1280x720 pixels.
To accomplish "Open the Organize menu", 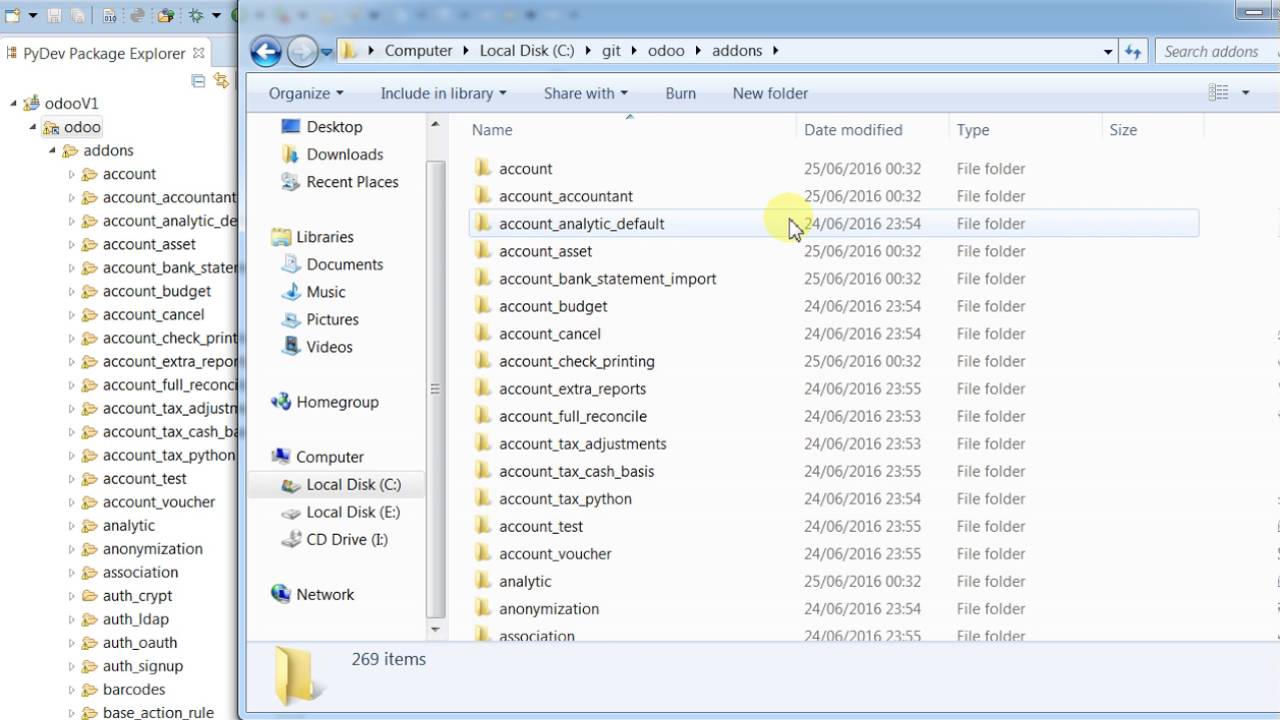I will (306, 93).
